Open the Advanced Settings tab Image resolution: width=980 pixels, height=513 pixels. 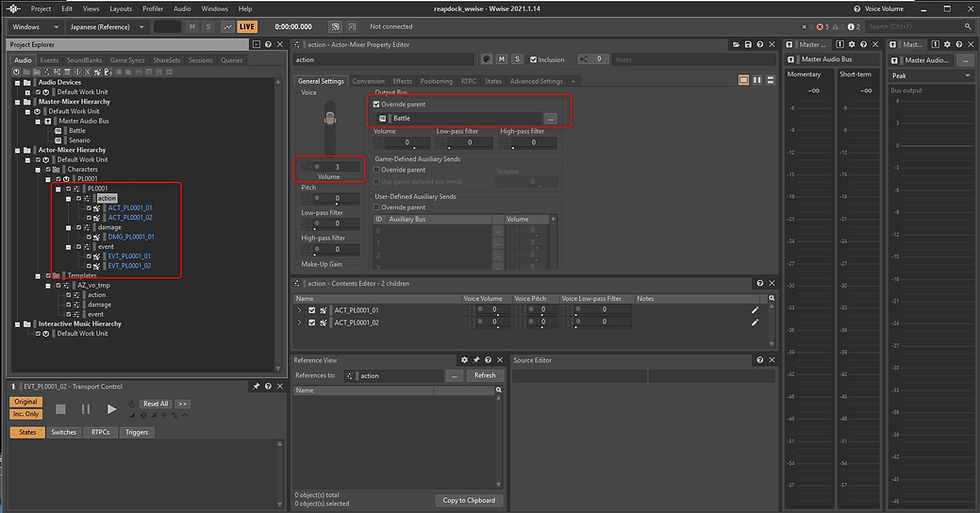coord(536,81)
